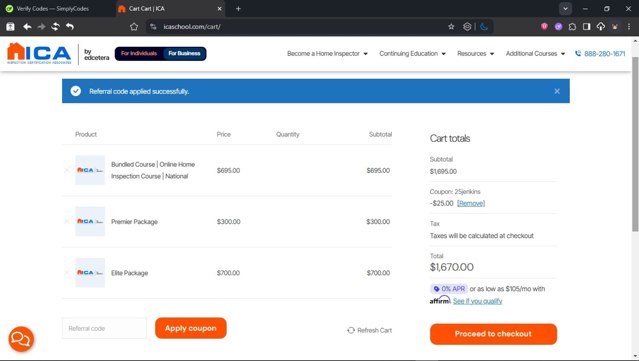Click Refresh Cart
Viewport: 639px width, 361px height.
(x=370, y=330)
